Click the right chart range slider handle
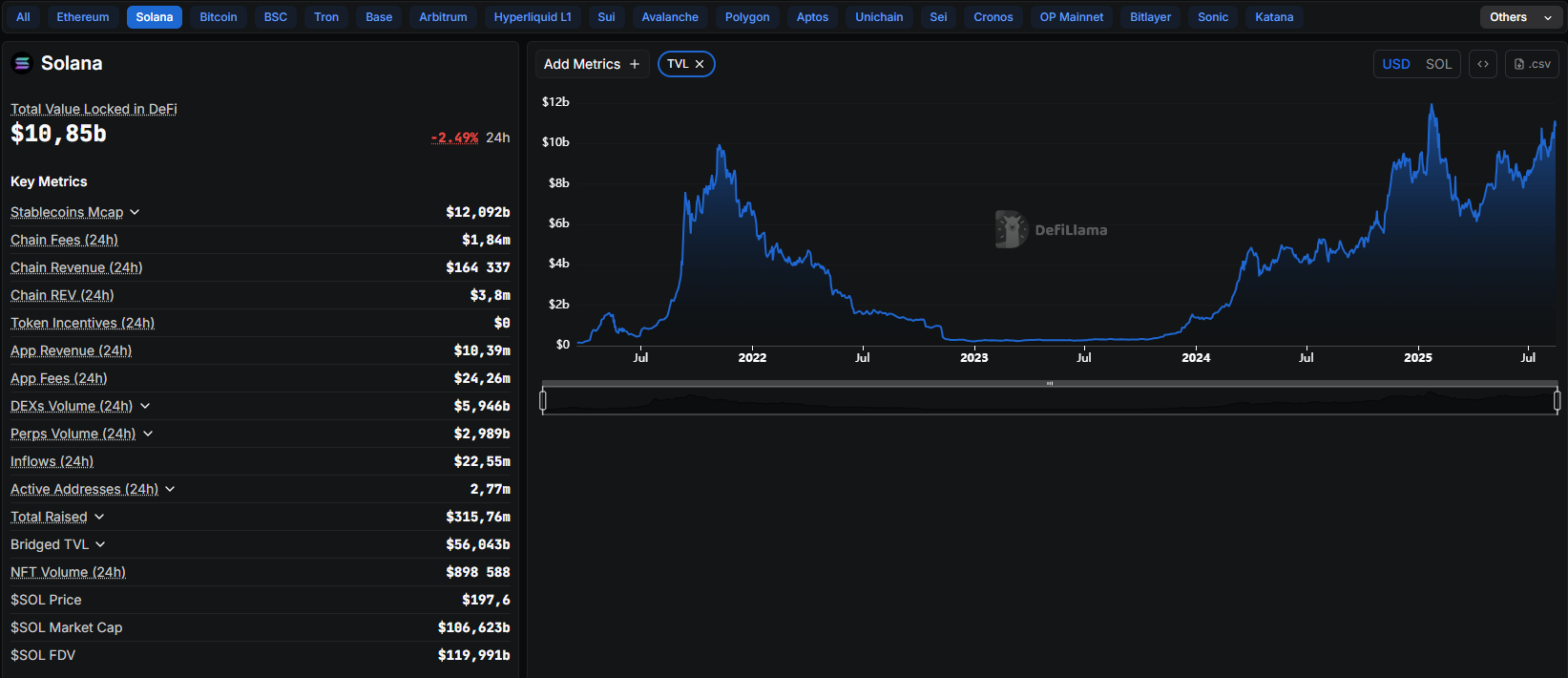Screen dimensions: 1568x678 [x=1557, y=401]
